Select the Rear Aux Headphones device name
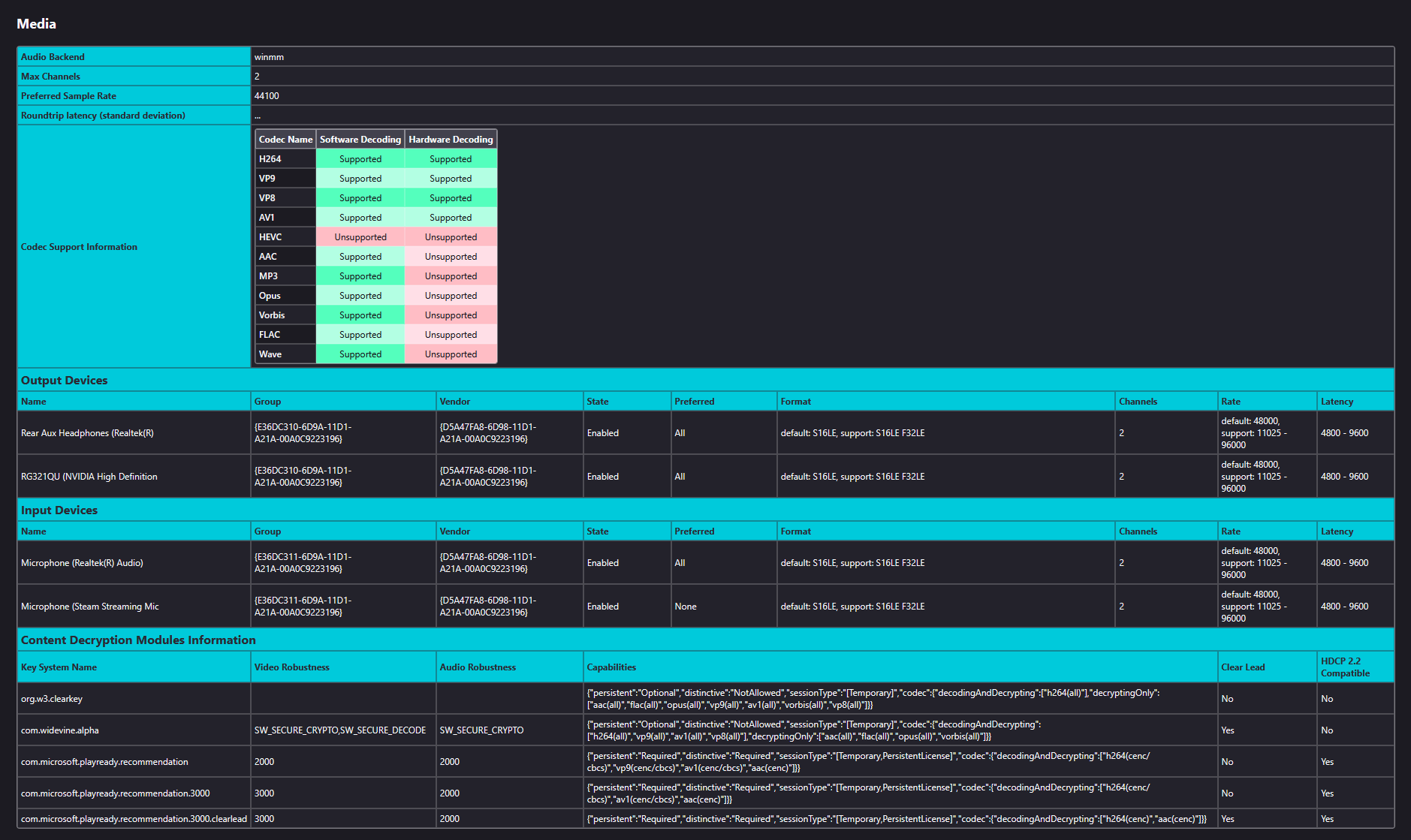1411x840 pixels. click(x=87, y=433)
